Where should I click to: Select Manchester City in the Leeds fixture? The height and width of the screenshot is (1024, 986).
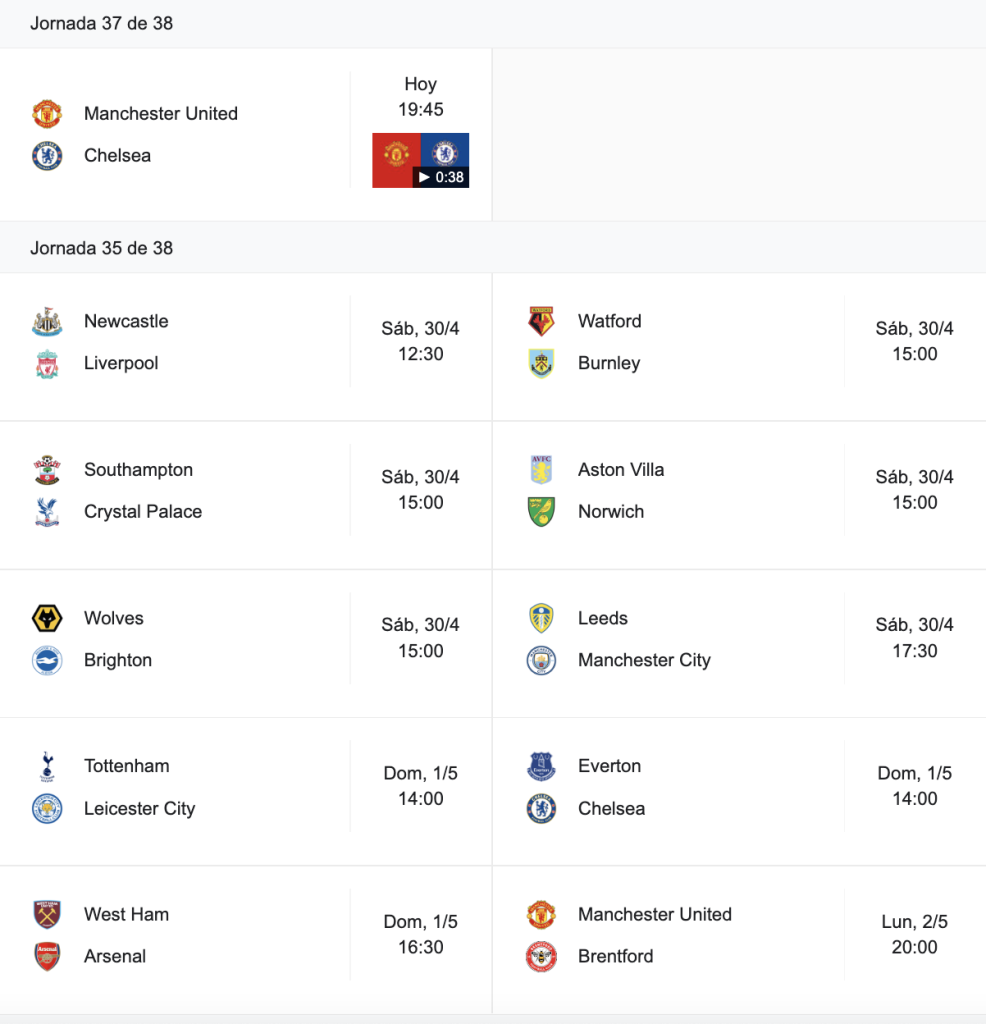(644, 660)
